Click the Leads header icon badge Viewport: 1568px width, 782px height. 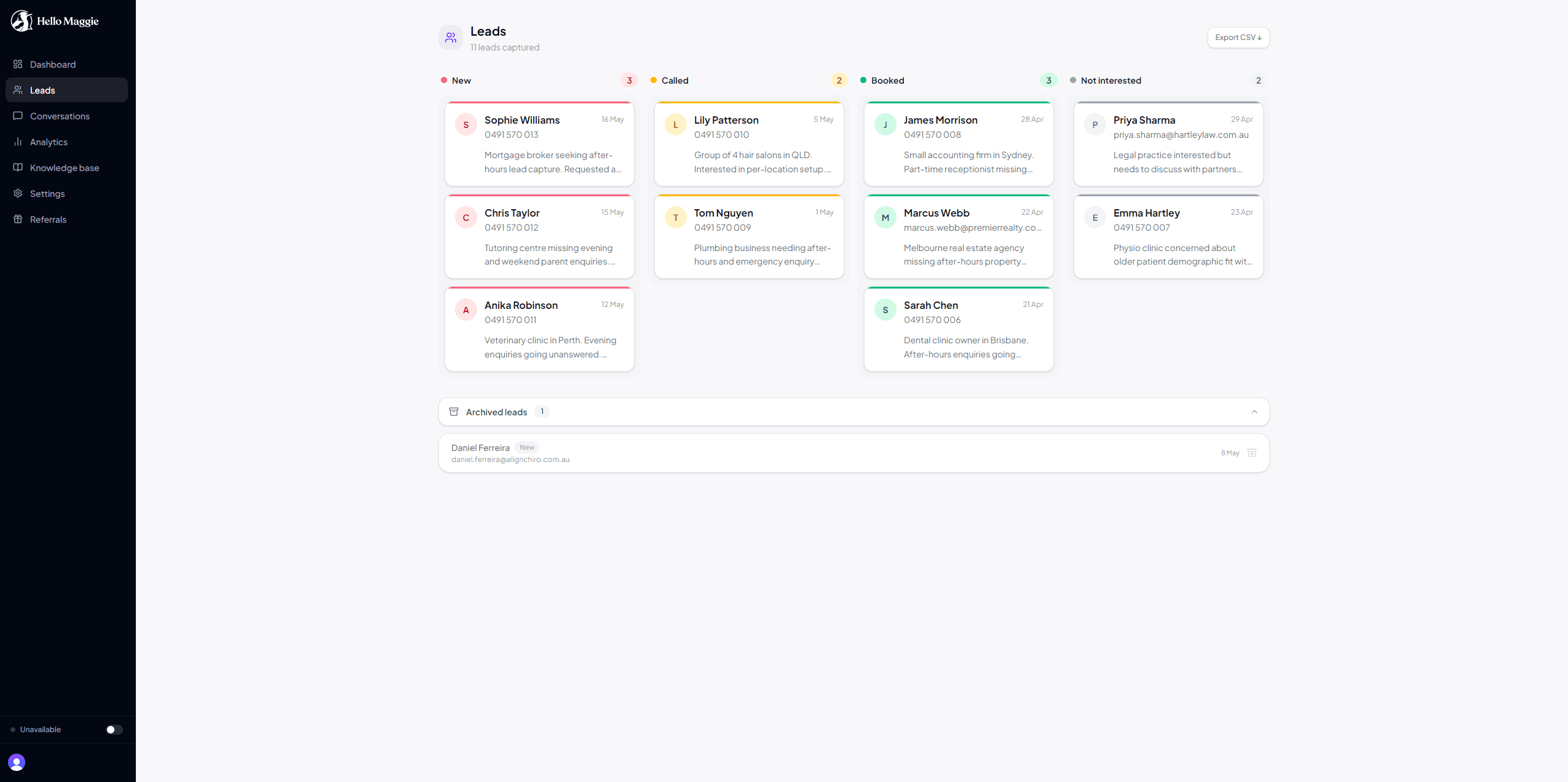pyautogui.click(x=451, y=38)
